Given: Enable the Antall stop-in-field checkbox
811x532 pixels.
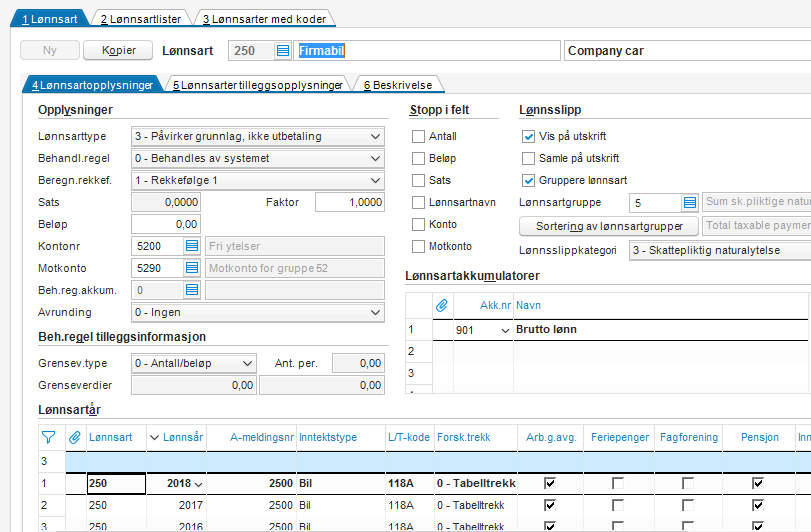Looking at the screenshot, I should click(x=419, y=137).
